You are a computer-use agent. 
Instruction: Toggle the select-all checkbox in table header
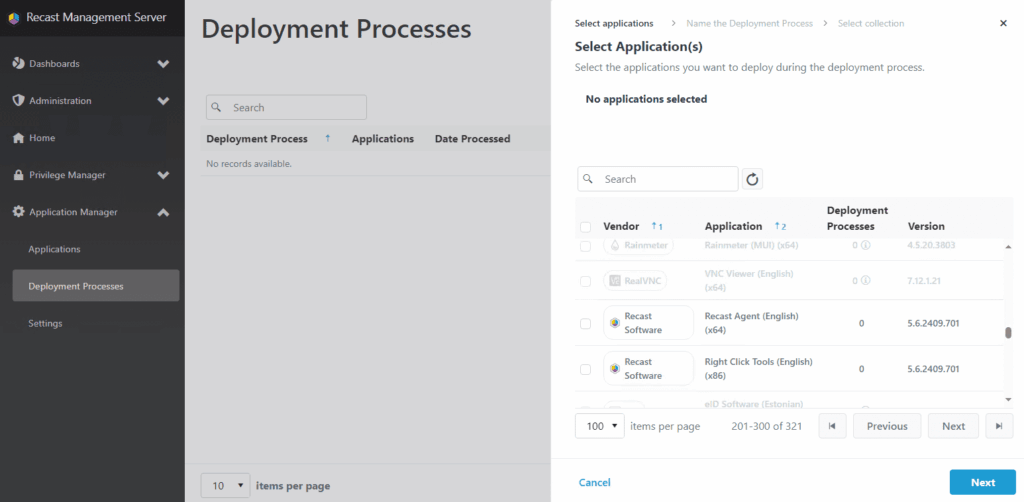[x=586, y=227]
